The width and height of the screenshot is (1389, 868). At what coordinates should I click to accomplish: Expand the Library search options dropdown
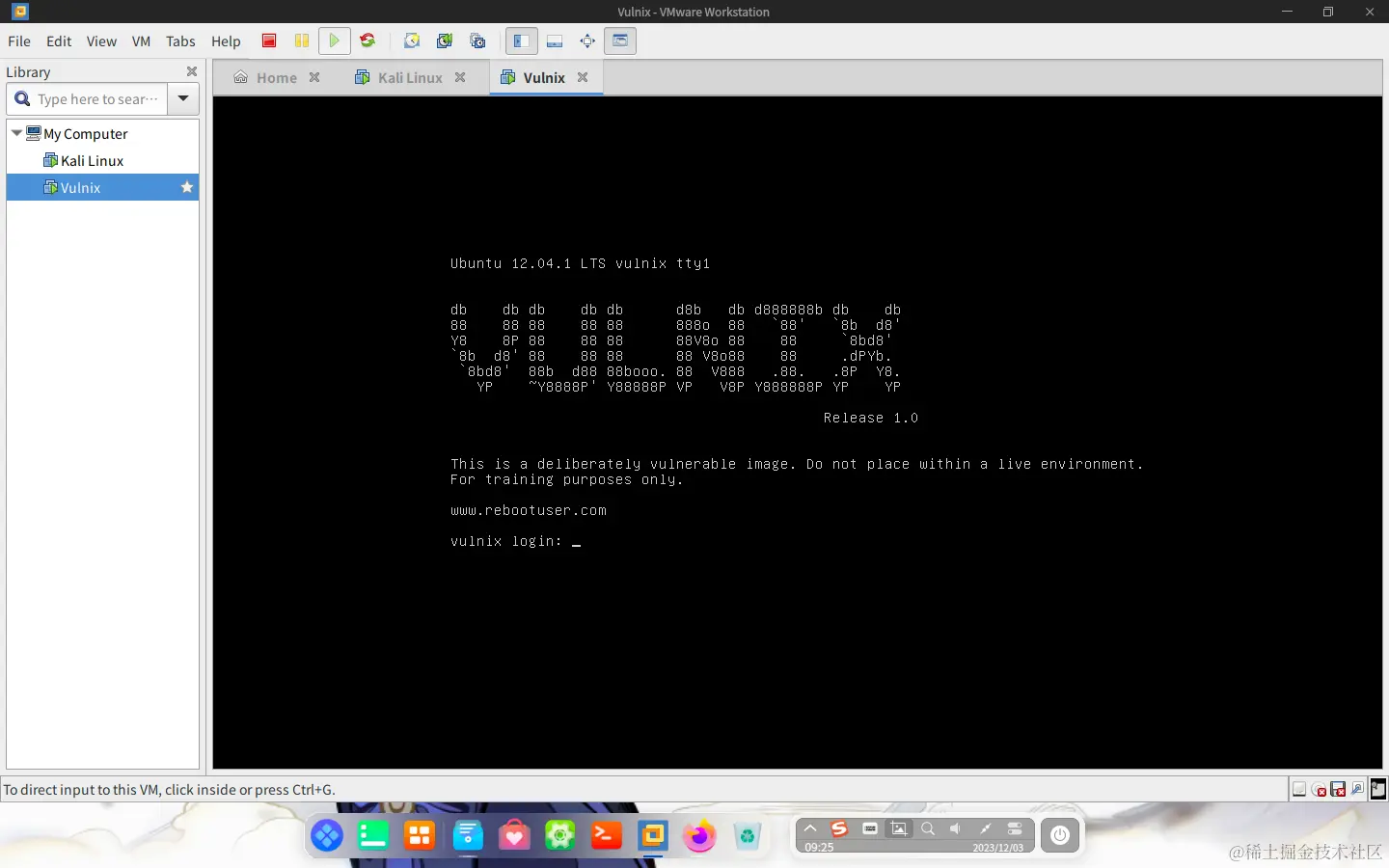[x=183, y=98]
